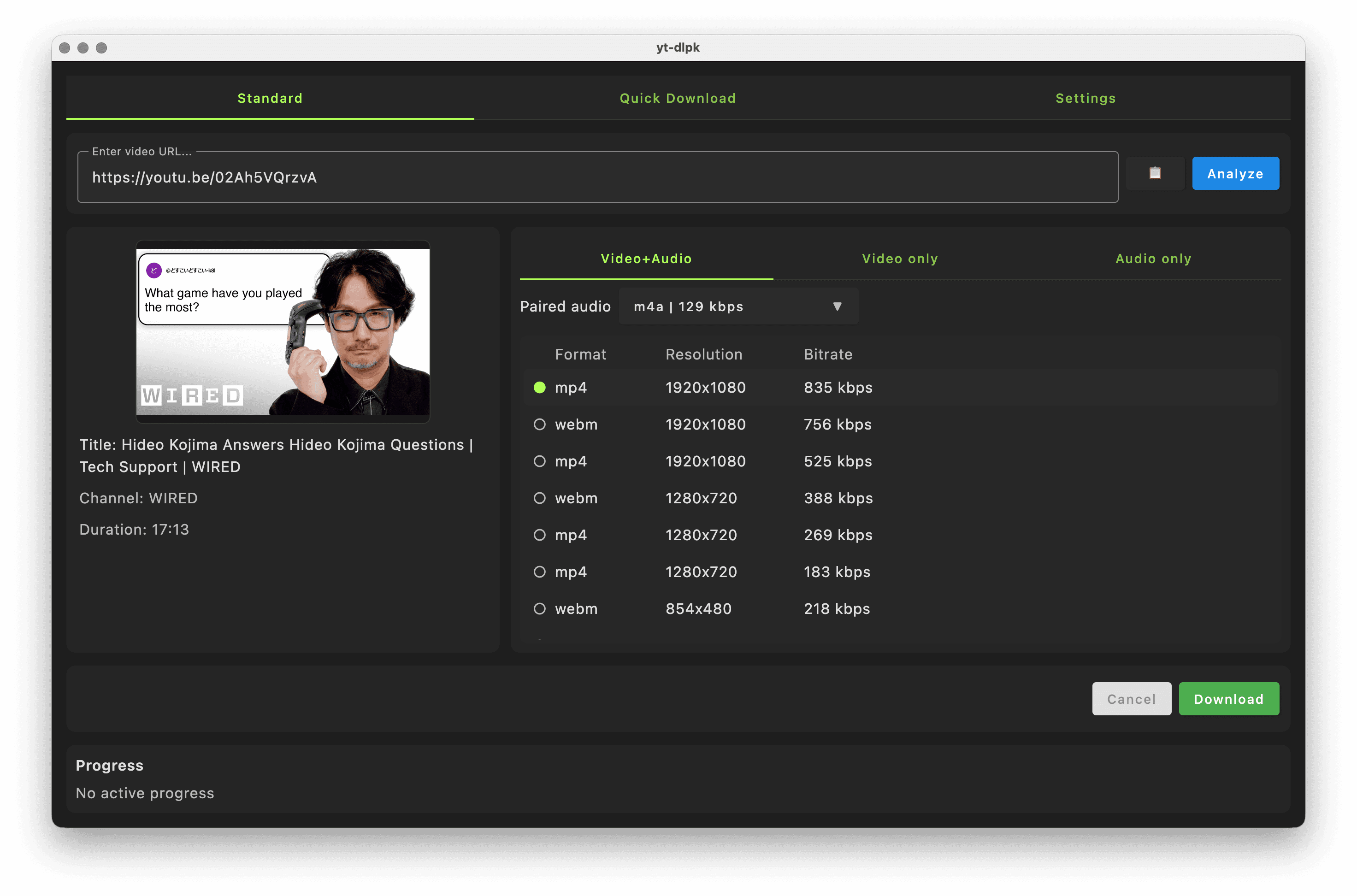The image size is (1357, 896).
Task: Click the Resolution column header
Action: [x=704, y=354]
